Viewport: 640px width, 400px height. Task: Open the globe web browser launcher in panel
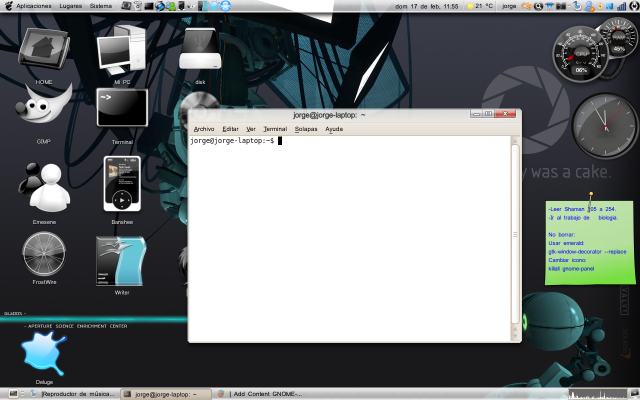pos(160,6)
